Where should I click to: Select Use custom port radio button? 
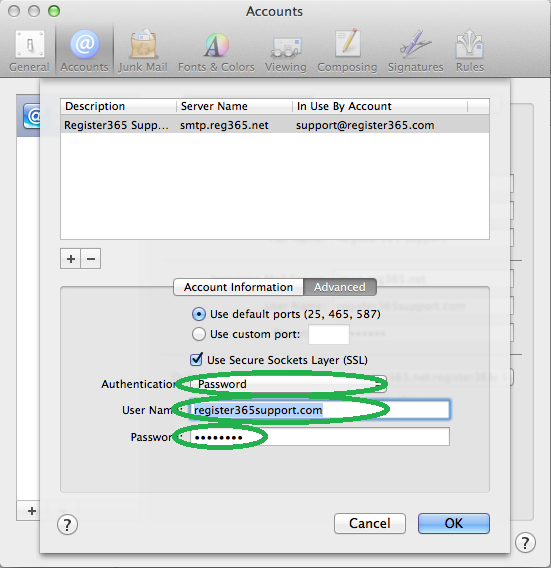199,334
